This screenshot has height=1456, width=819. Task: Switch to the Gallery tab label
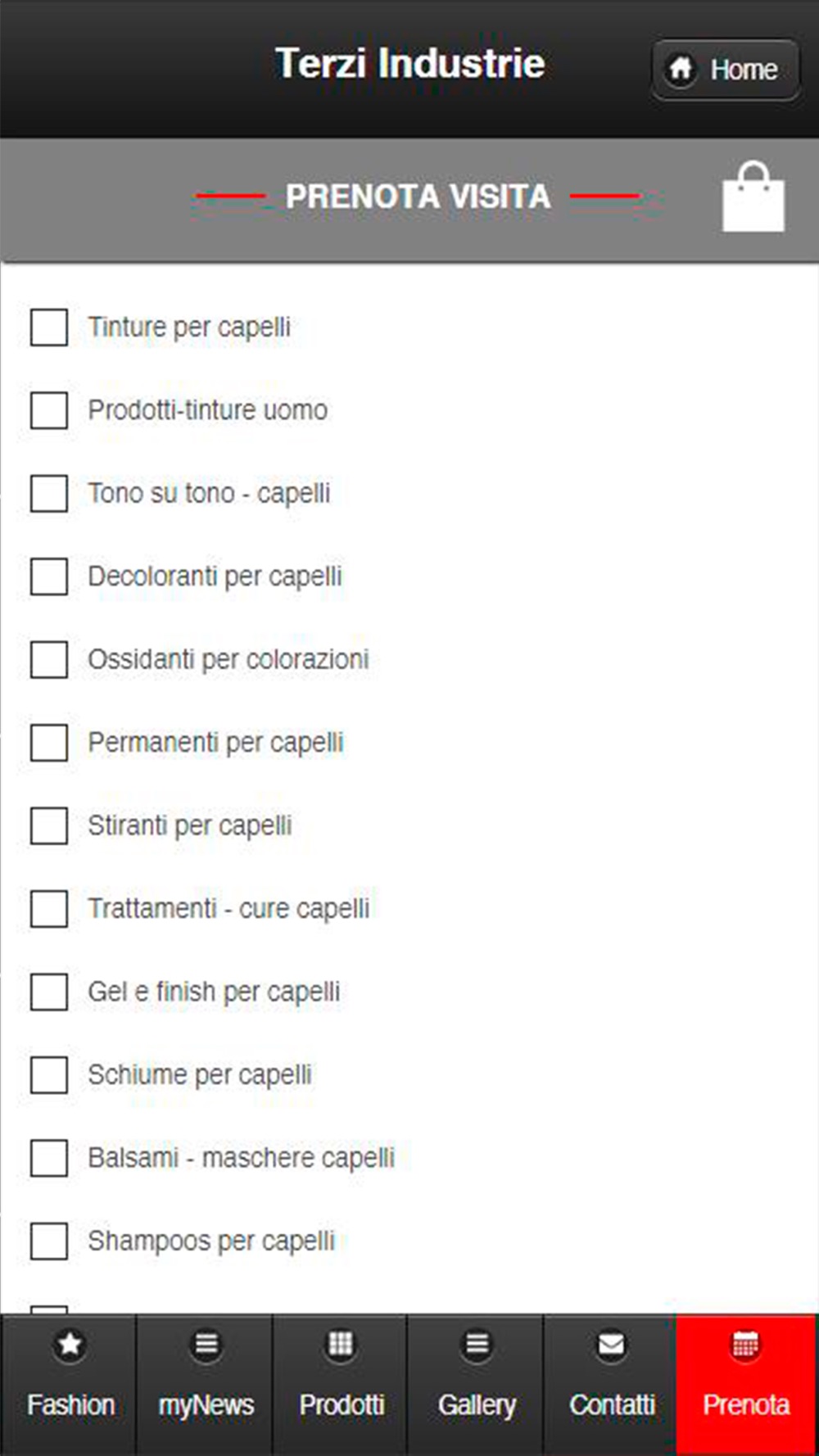coord(477,1405)
